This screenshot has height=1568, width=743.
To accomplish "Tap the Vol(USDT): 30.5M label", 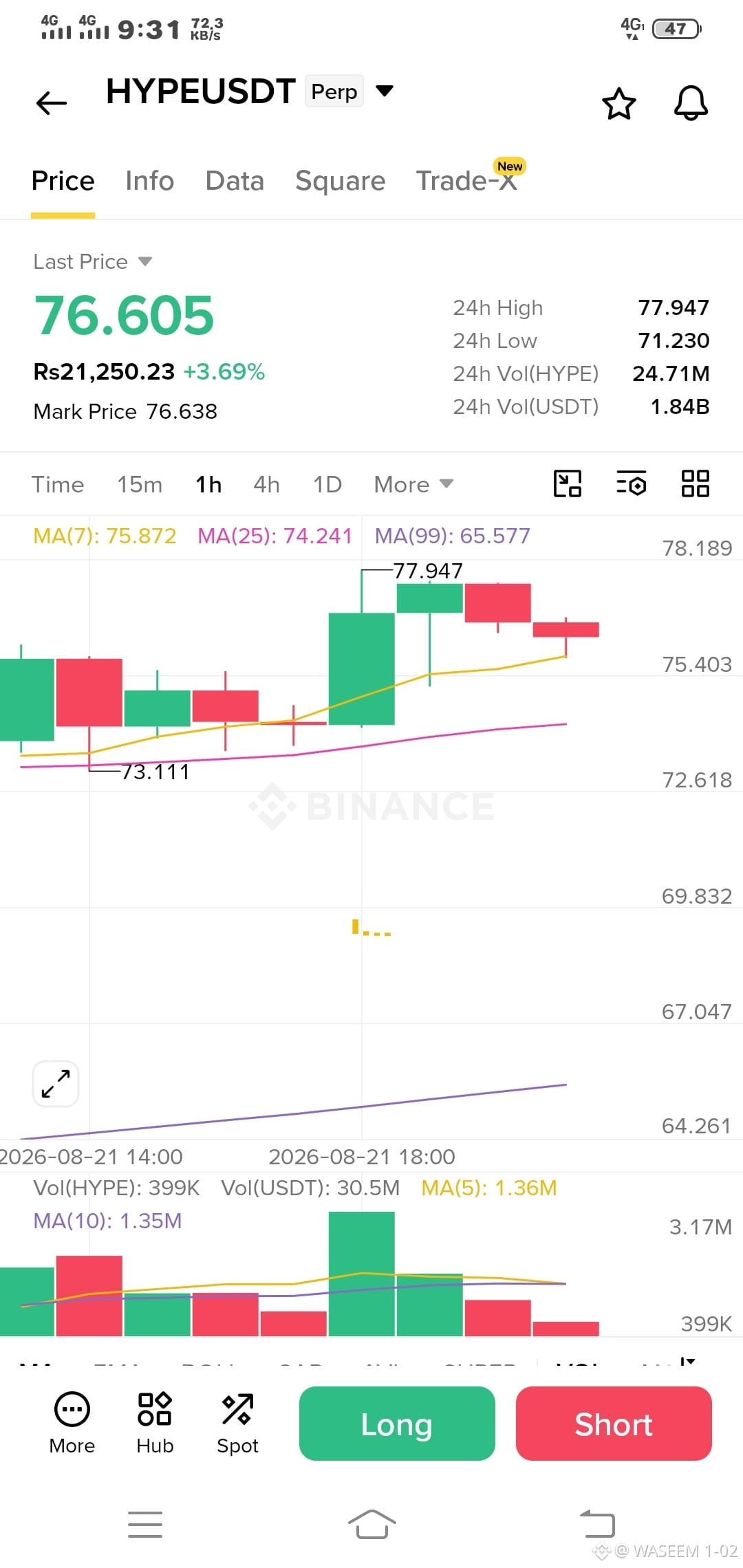I will point(310,1188).
